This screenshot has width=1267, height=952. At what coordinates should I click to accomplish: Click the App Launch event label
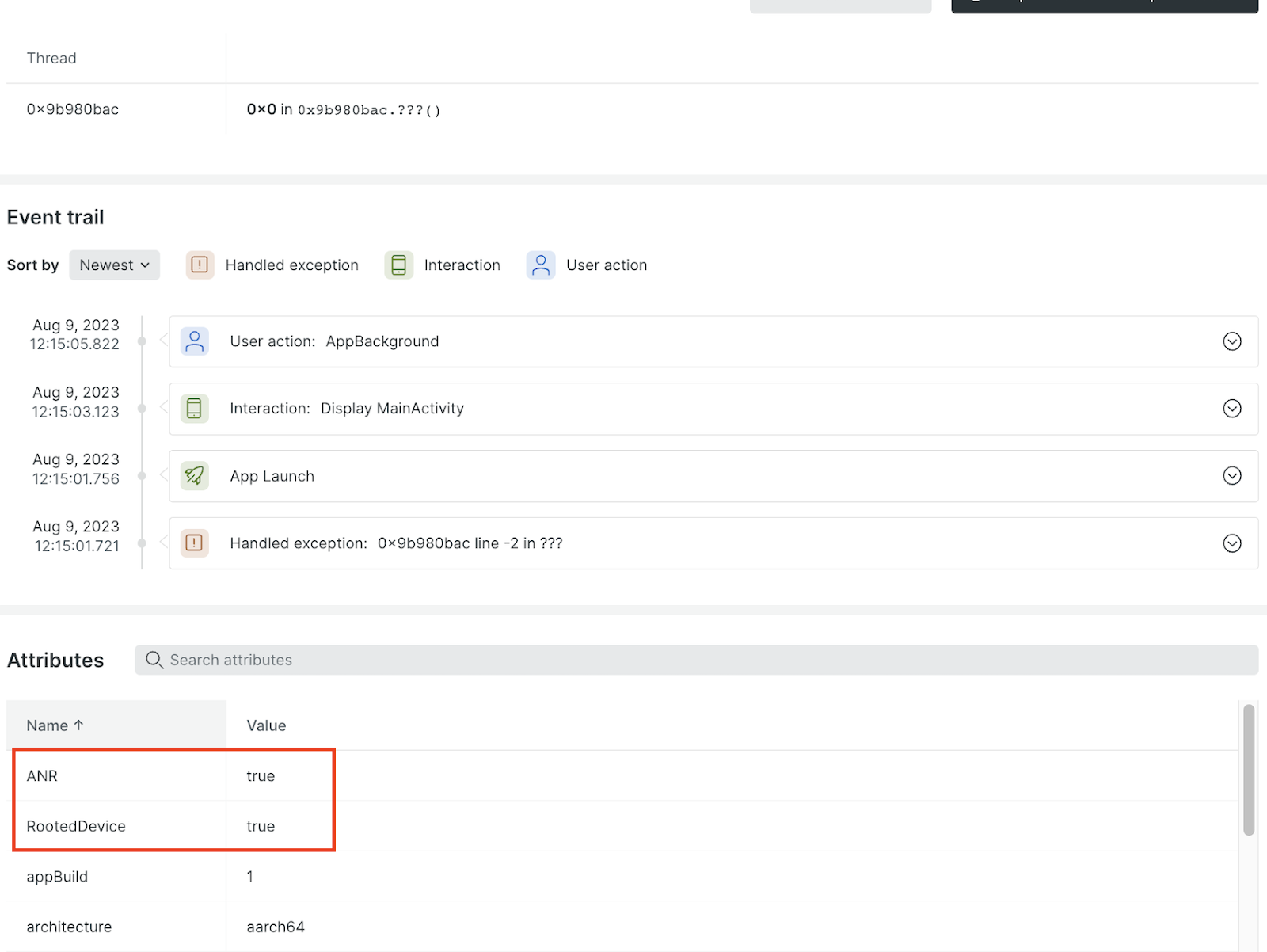pyautogui.click(x=272, y=476)
